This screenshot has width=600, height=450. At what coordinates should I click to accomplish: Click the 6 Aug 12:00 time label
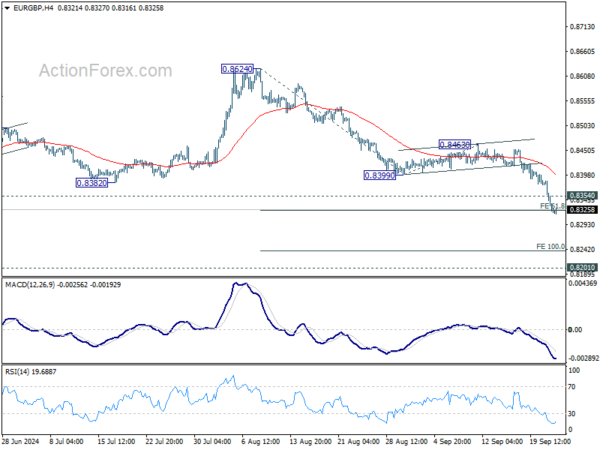tap(261, 441)
